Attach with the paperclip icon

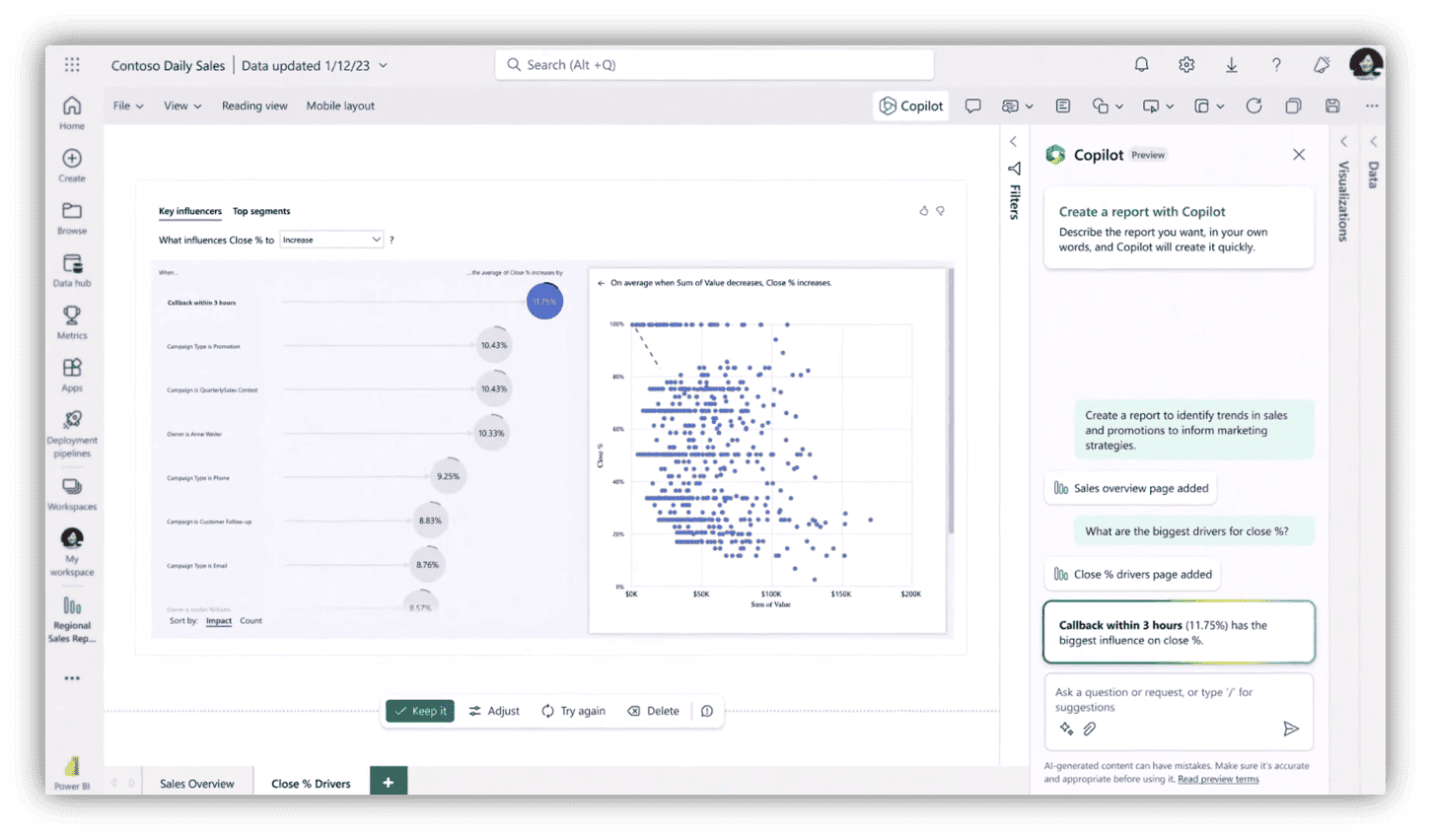(1089, 729)
